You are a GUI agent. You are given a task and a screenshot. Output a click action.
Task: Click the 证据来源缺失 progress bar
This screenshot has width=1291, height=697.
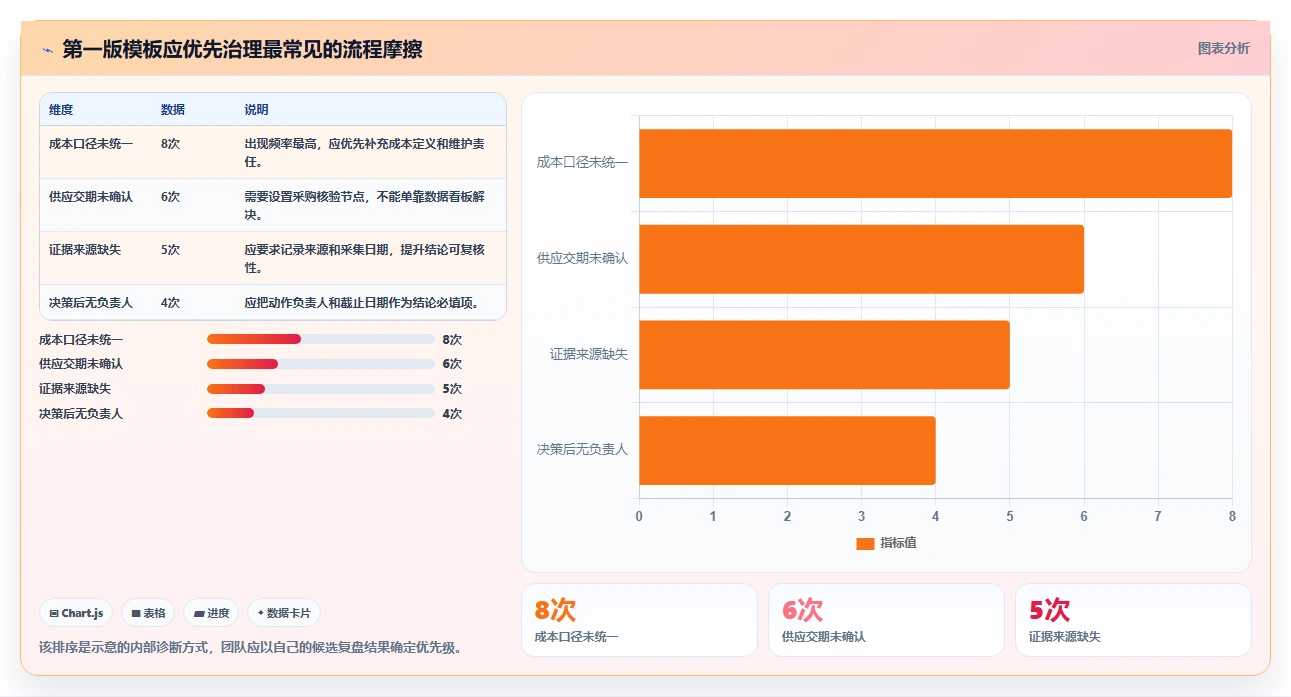coord(320,389)
